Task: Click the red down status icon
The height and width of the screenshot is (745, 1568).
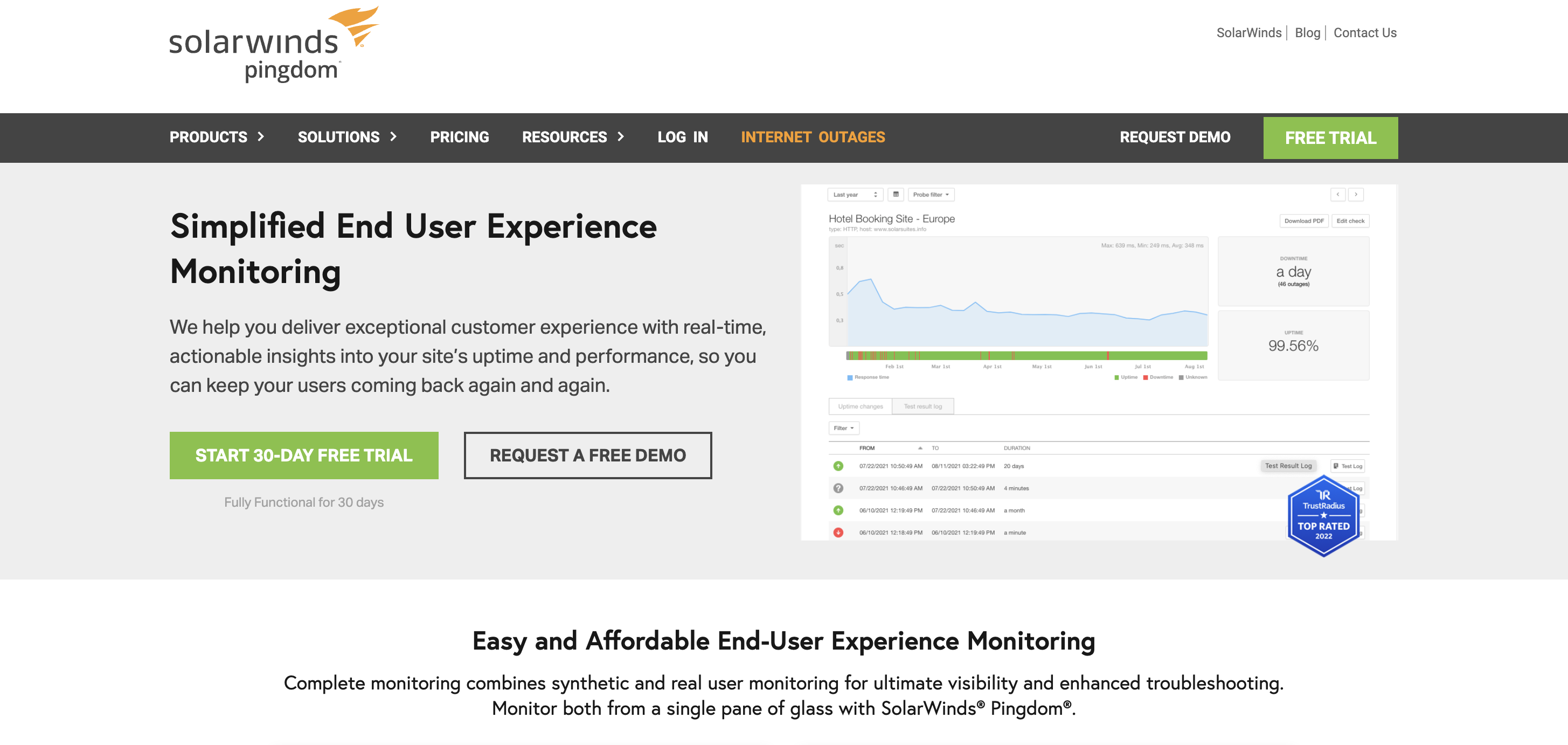Action: [x=837, y=533]
